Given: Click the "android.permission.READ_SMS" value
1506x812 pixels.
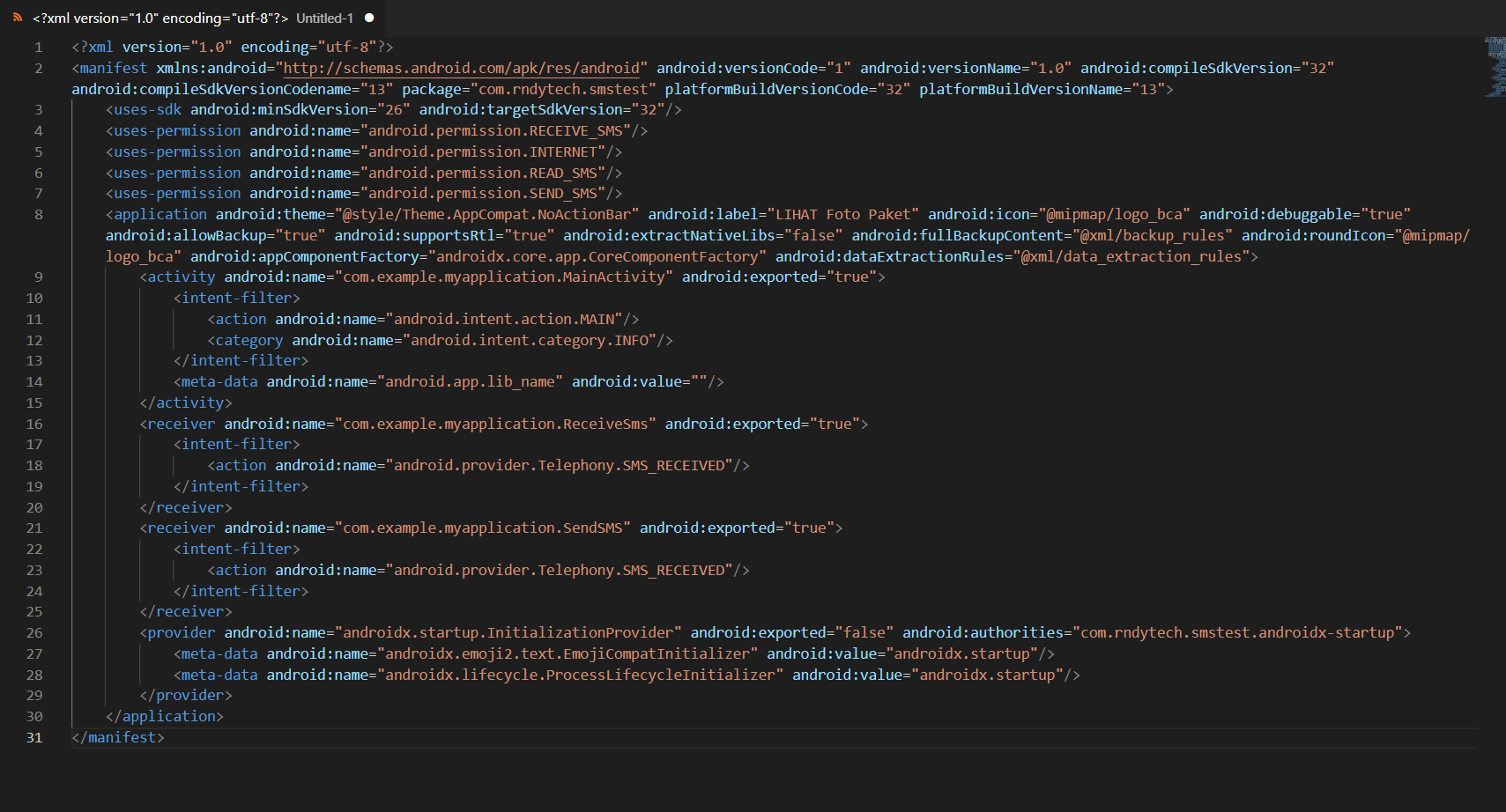Looking at the screenshot, I should click(x=483, y=173).
